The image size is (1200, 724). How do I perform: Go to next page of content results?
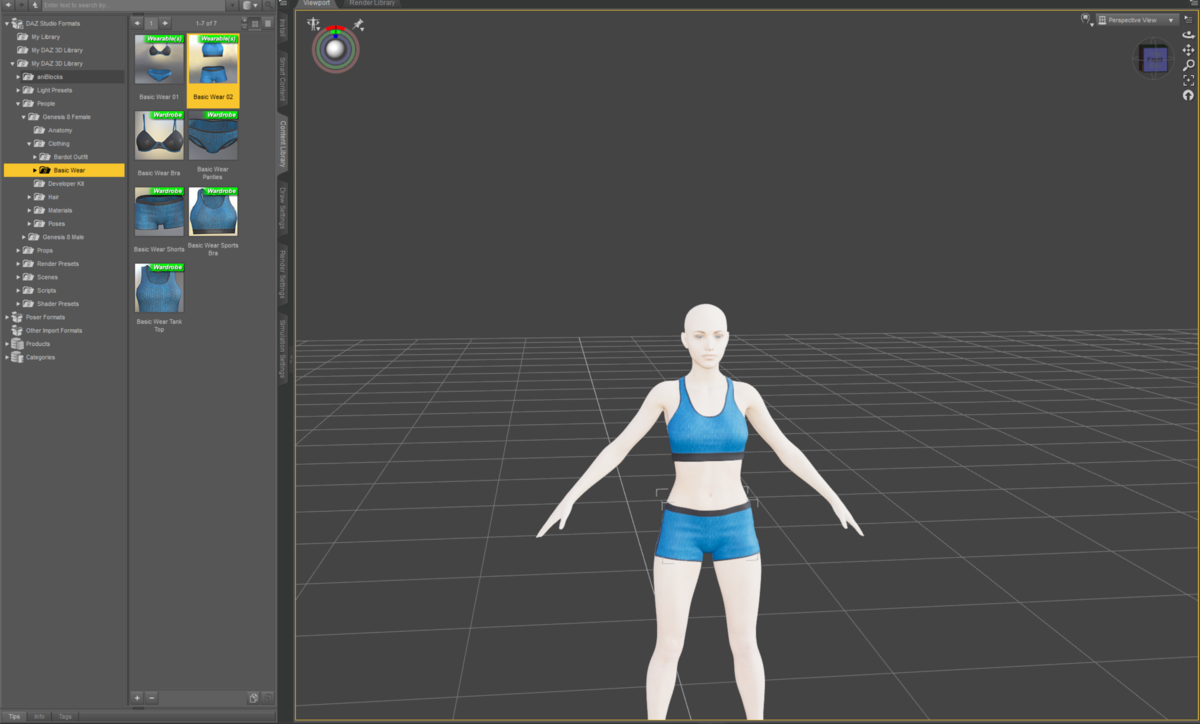(x=165, y=22)
